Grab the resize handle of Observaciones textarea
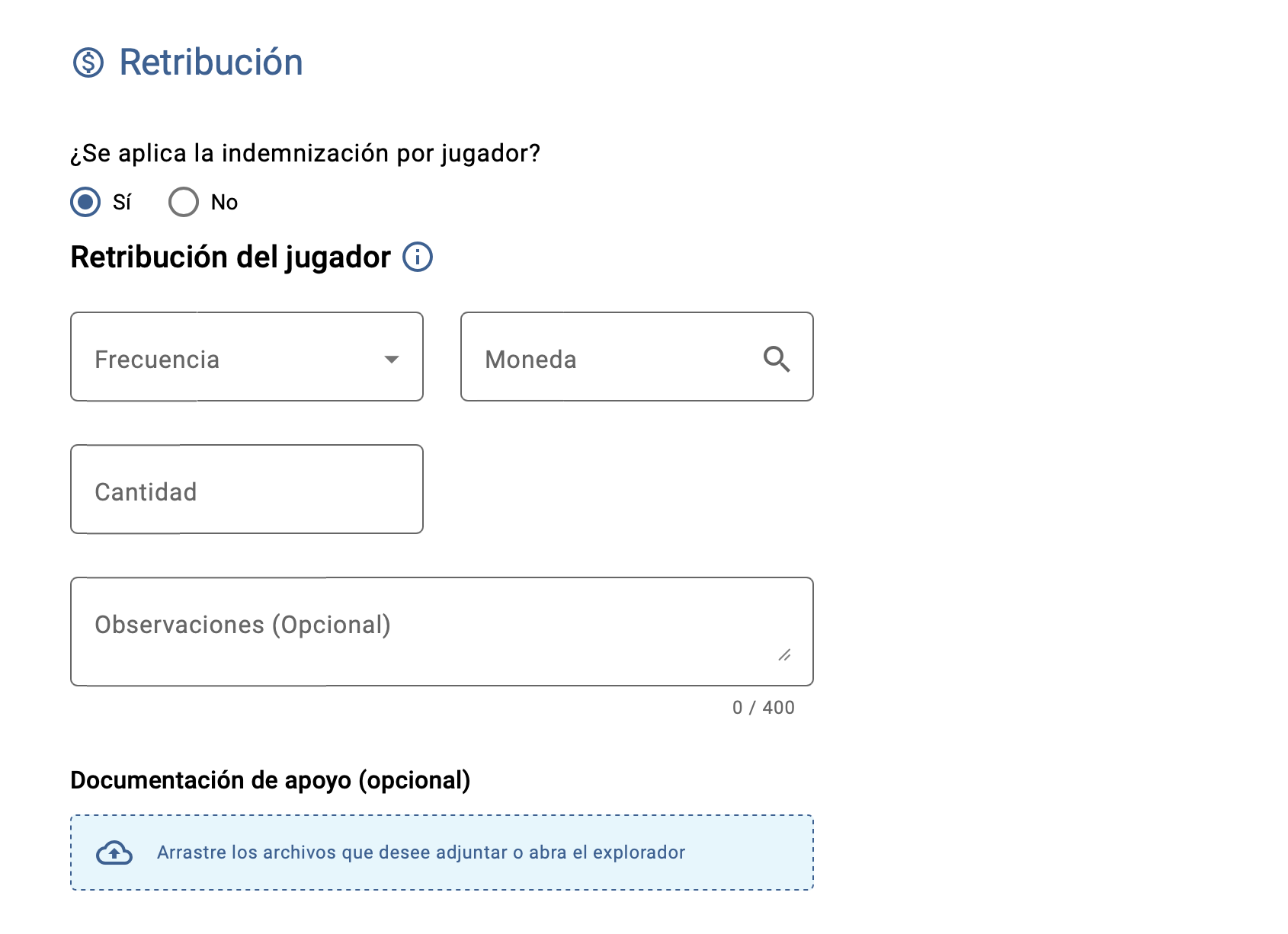1288x934 pixels. click(x=784, y=654)
